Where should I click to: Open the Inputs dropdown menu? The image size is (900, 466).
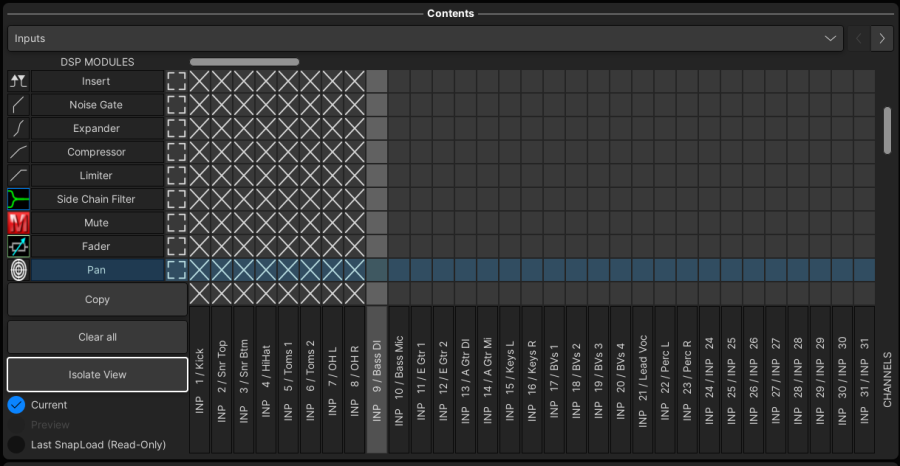coord(425,38)
